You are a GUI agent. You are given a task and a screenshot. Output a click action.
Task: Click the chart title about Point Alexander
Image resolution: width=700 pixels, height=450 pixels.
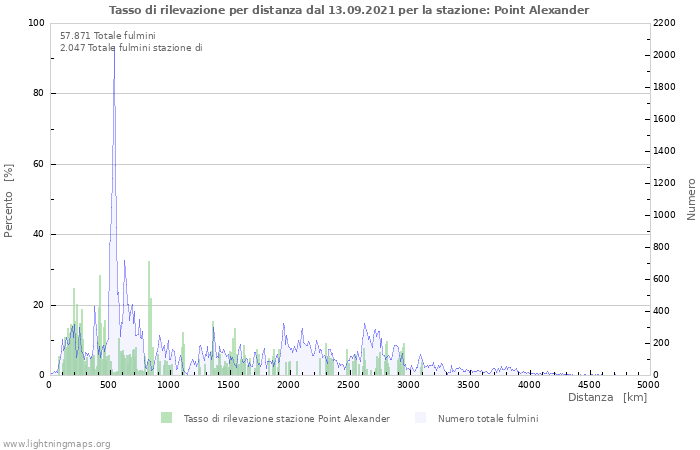[x=349, y=10]
